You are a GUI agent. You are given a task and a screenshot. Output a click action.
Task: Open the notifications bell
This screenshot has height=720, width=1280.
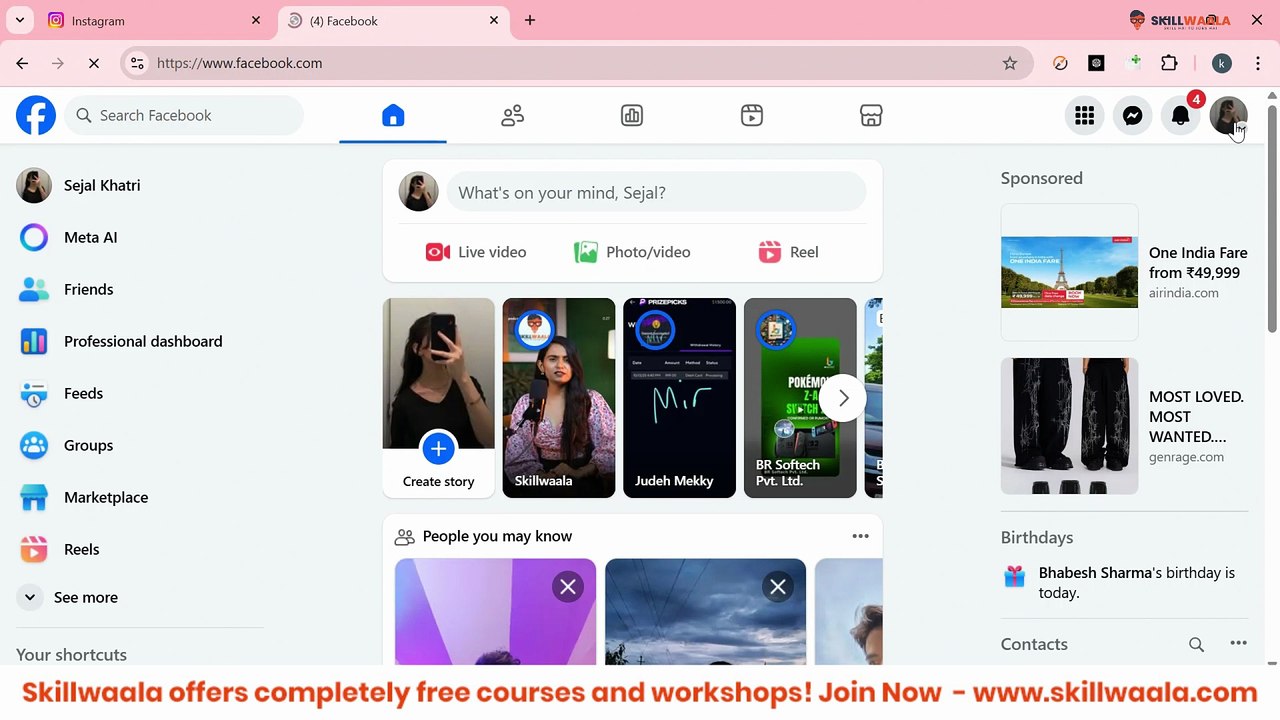(x=1181, y=116)
